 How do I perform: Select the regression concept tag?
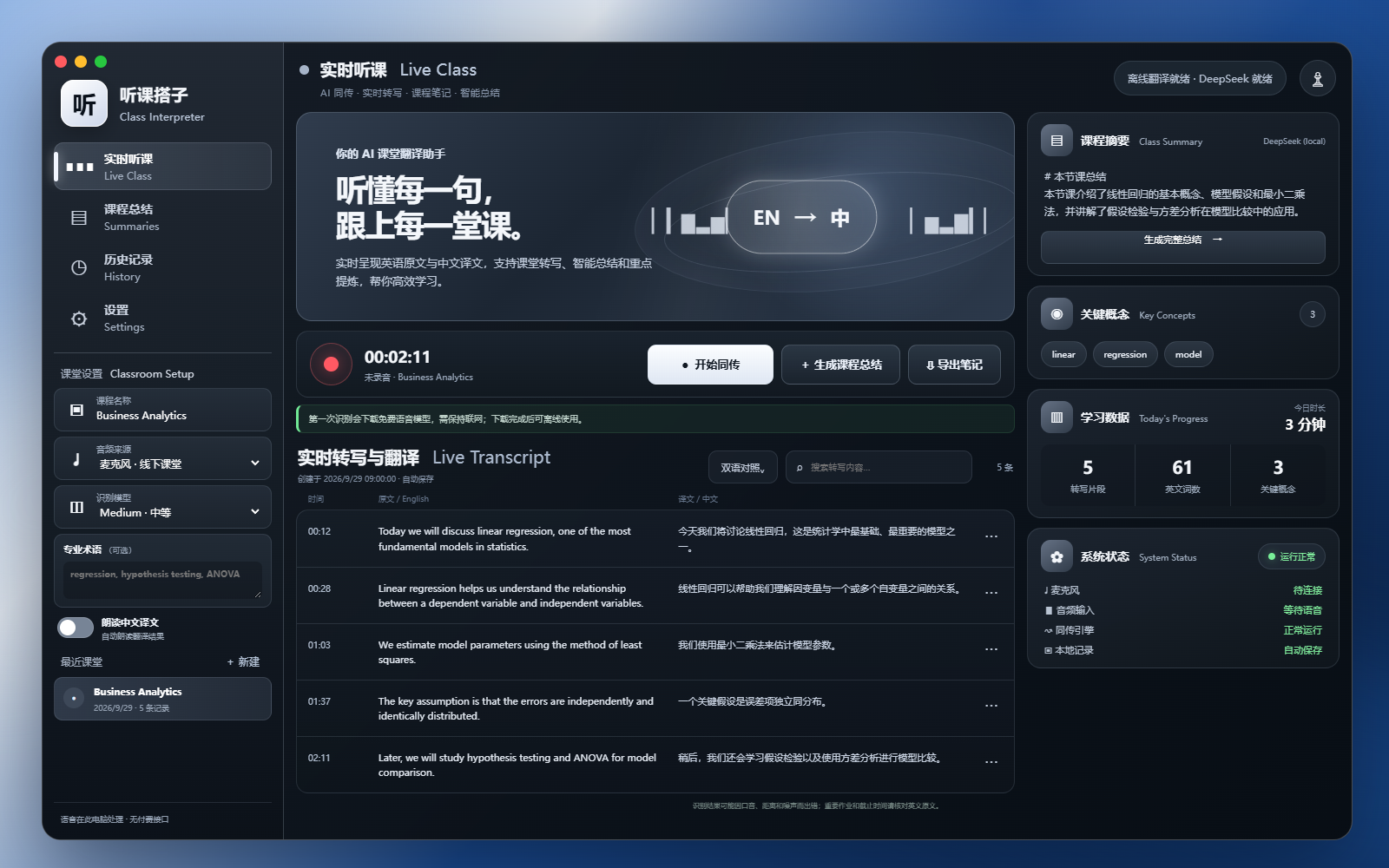click(x=1125, y=354)
